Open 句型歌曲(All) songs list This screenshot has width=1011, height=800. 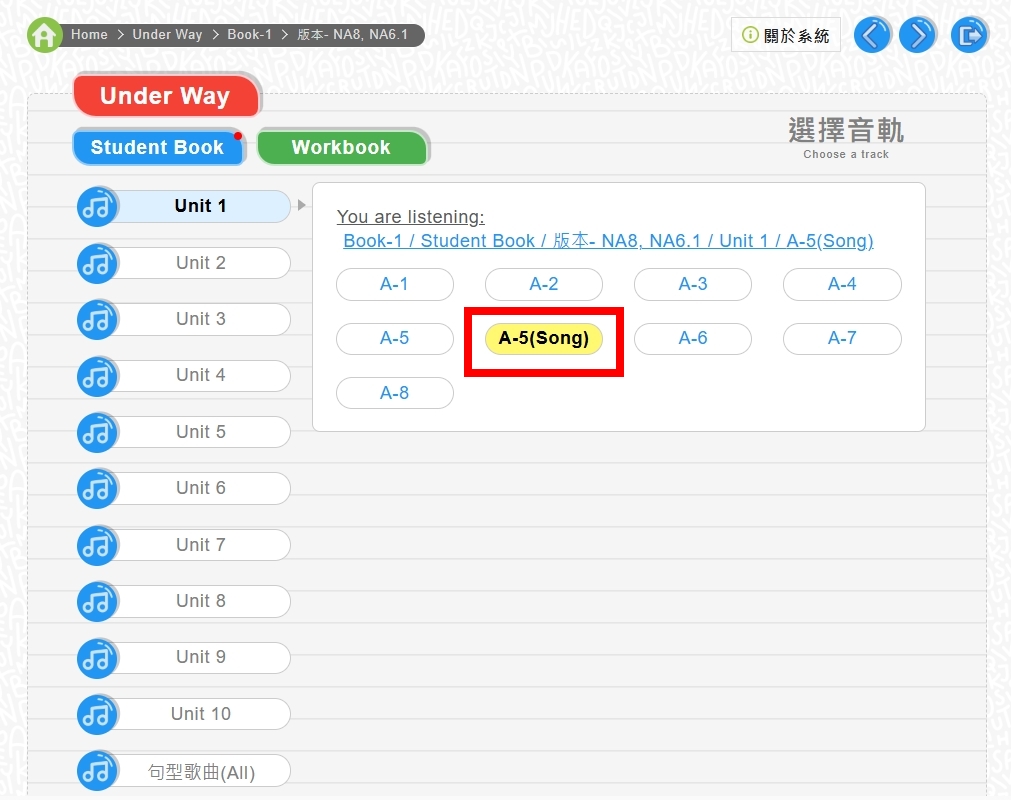click(x=201, y=771)
